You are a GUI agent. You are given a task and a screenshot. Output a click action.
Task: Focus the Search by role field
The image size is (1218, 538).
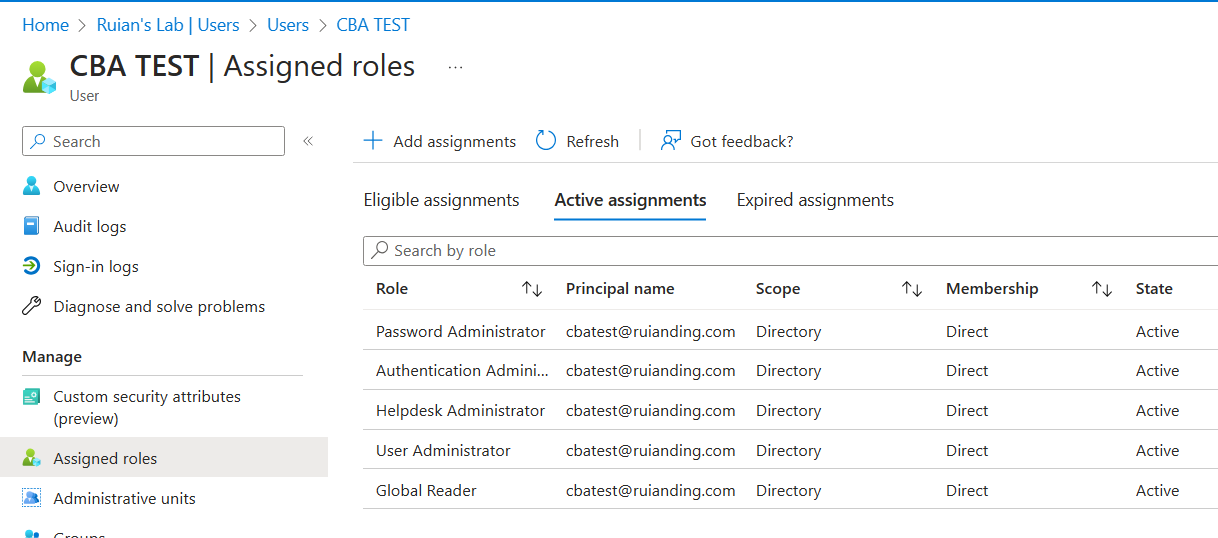point(790,250)
